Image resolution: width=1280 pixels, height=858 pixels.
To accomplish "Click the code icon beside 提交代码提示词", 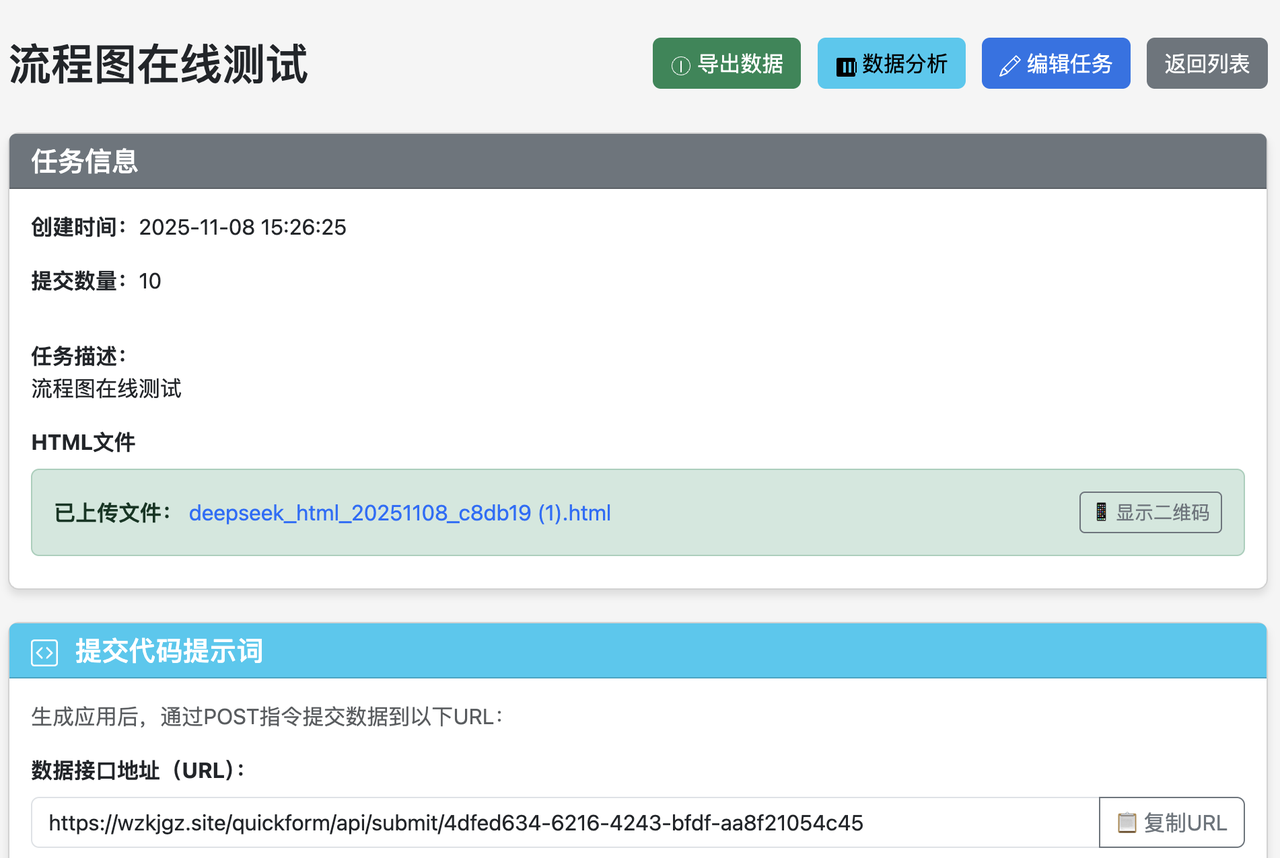I will [x=45, y=652].
